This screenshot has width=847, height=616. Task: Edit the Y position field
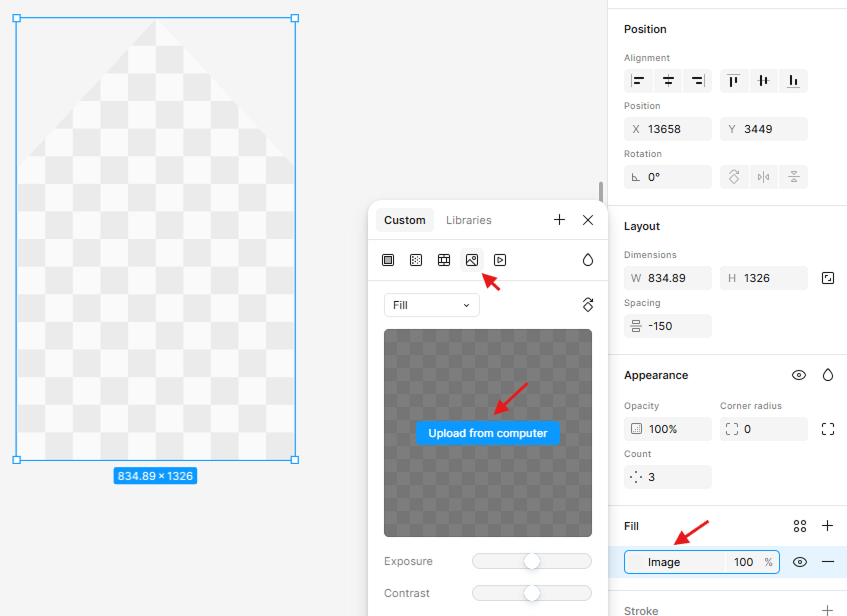click(x=763, y=129)
